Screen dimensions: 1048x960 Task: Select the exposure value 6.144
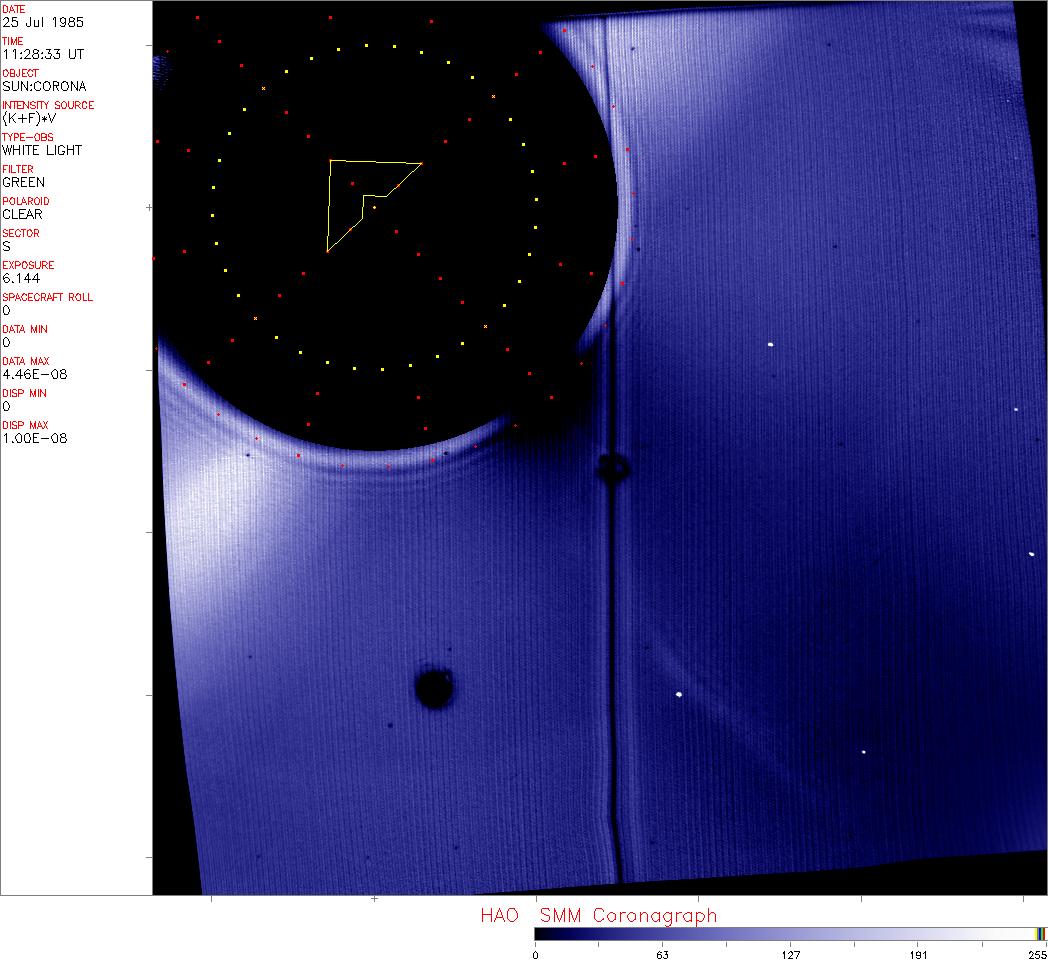tap(22, 278)
